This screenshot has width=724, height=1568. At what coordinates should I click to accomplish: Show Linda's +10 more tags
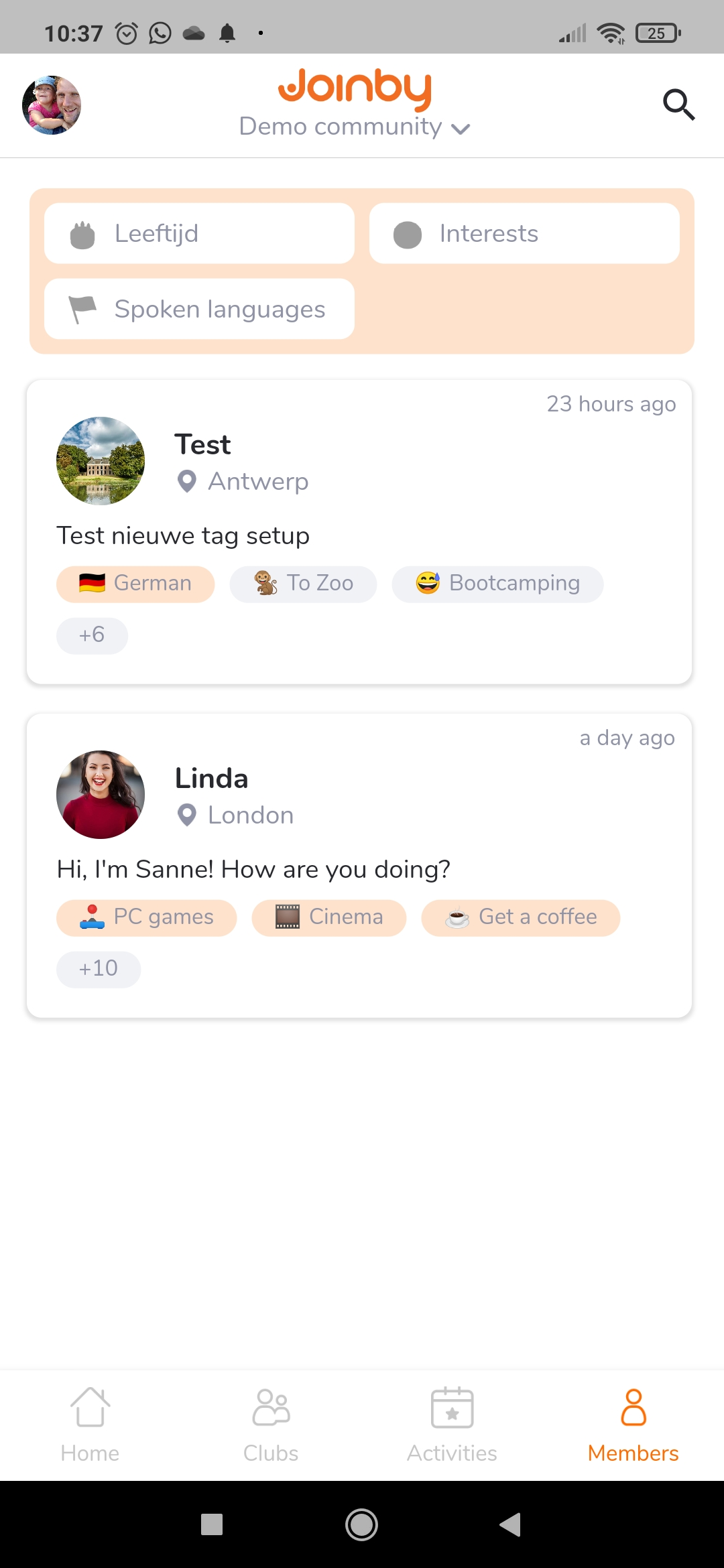click(99, 969)
